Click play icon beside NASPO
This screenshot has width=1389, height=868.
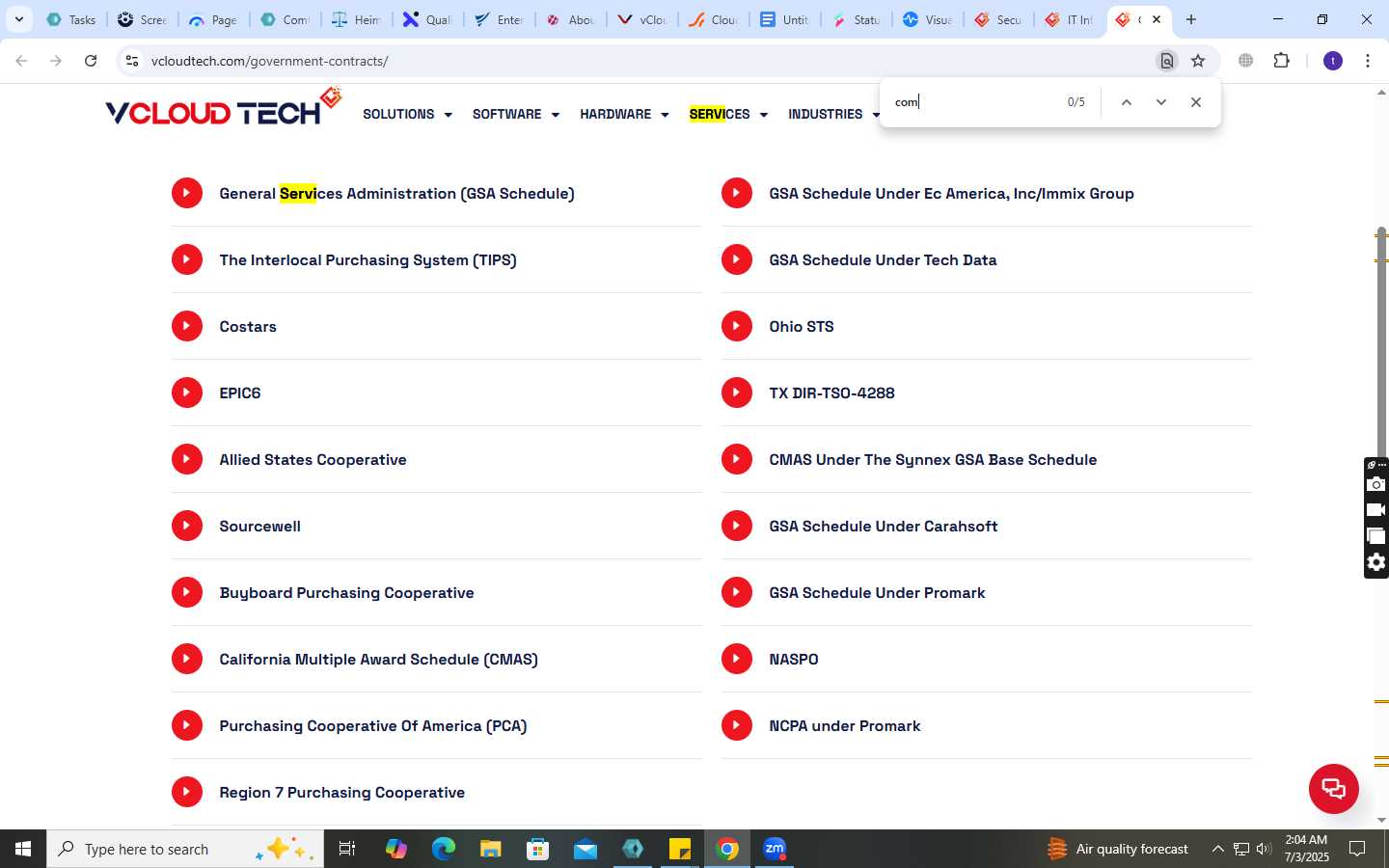pyautogui.click(x=737, y=659)
